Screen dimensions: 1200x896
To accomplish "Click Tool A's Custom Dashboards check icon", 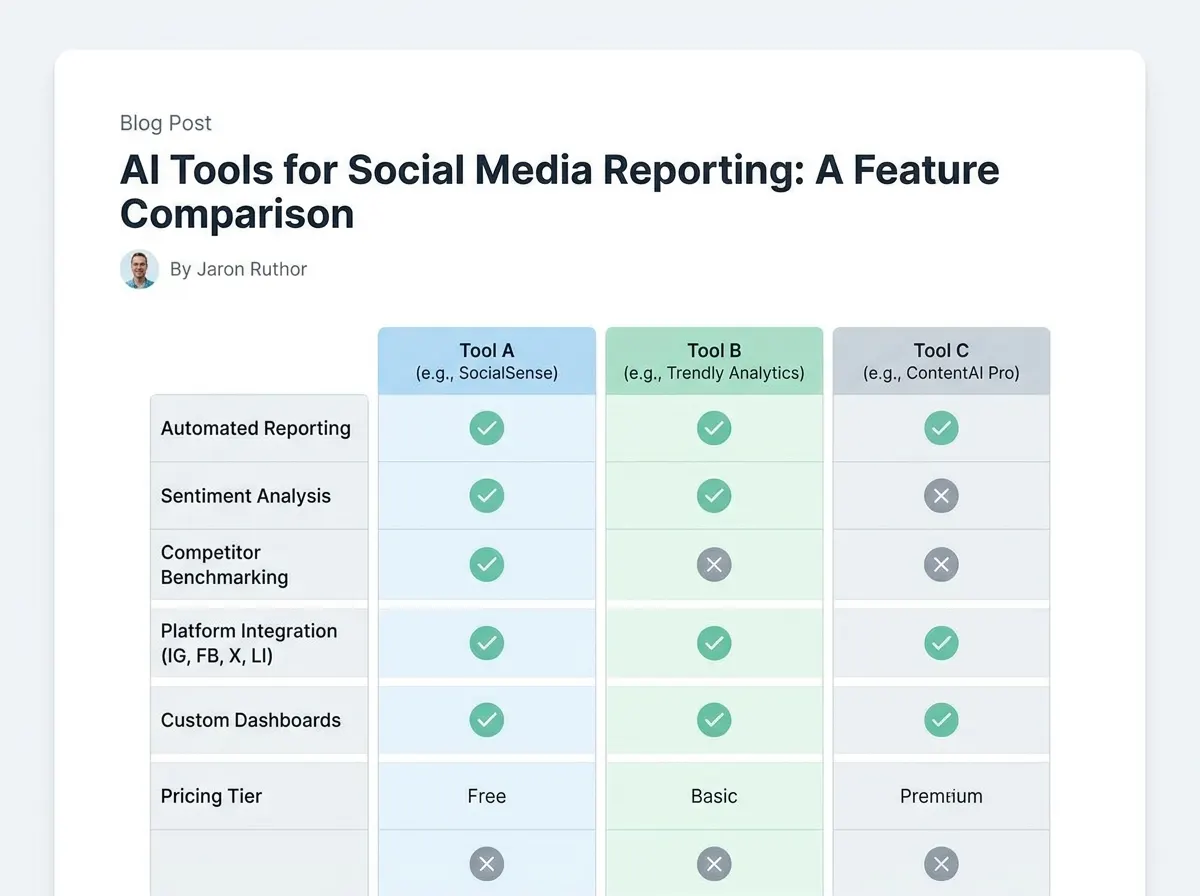I will 487,719.
